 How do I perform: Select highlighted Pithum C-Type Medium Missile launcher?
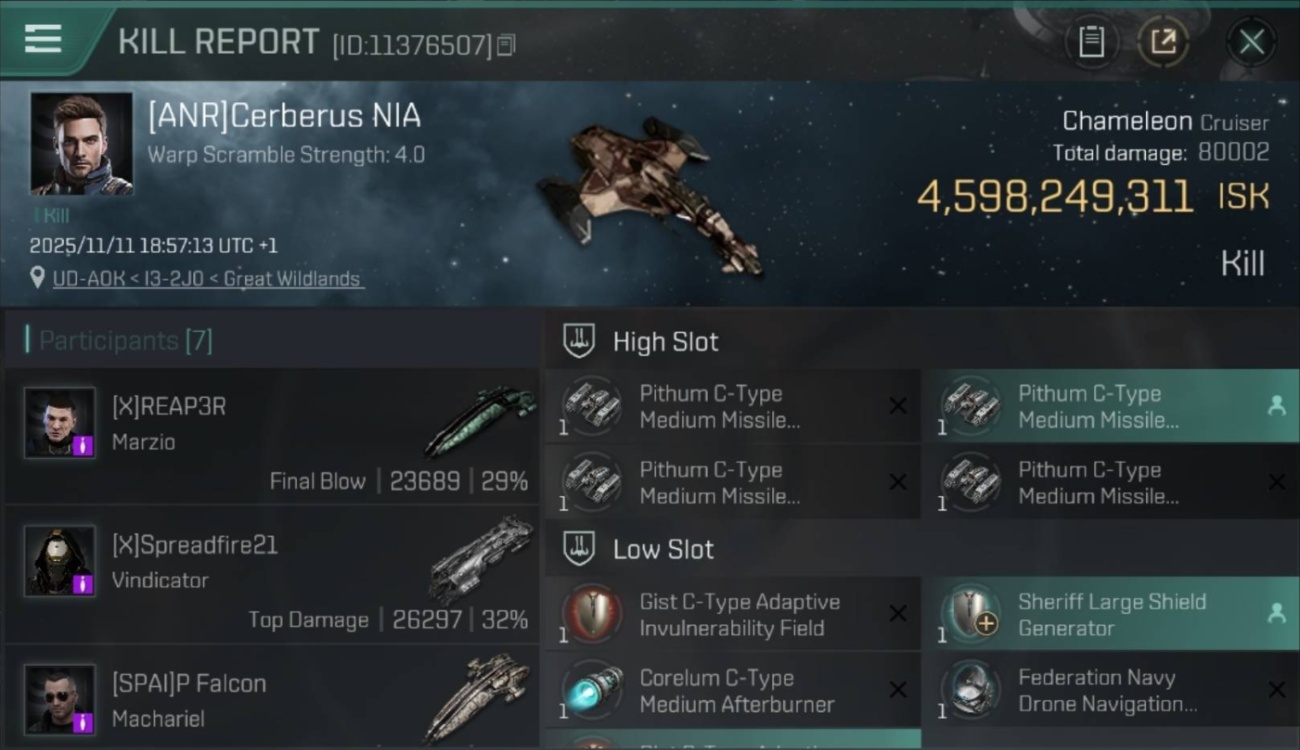1110,406
